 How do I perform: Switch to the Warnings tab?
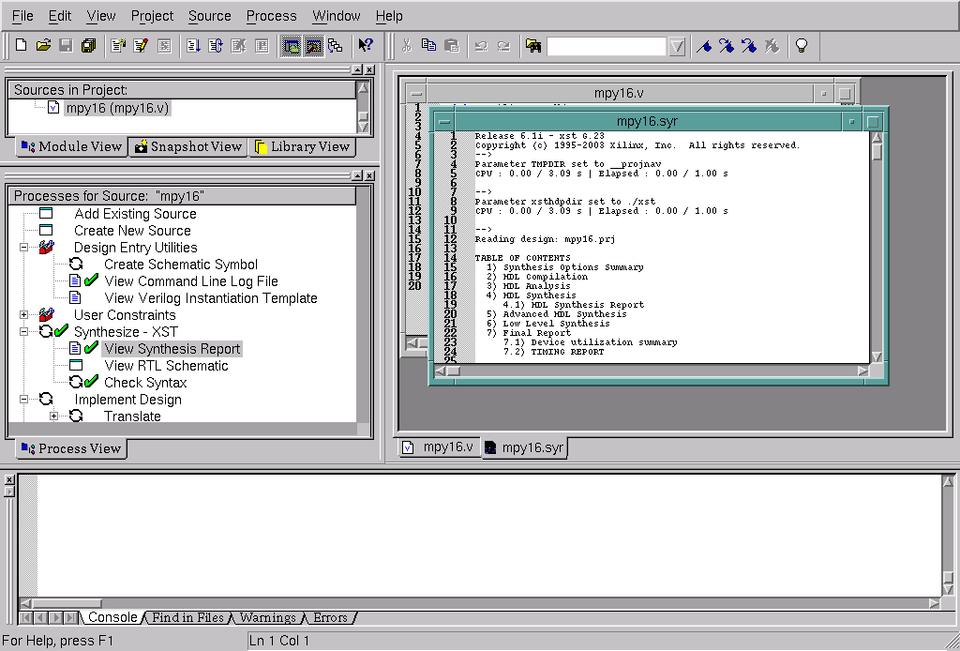click(268, 618)
